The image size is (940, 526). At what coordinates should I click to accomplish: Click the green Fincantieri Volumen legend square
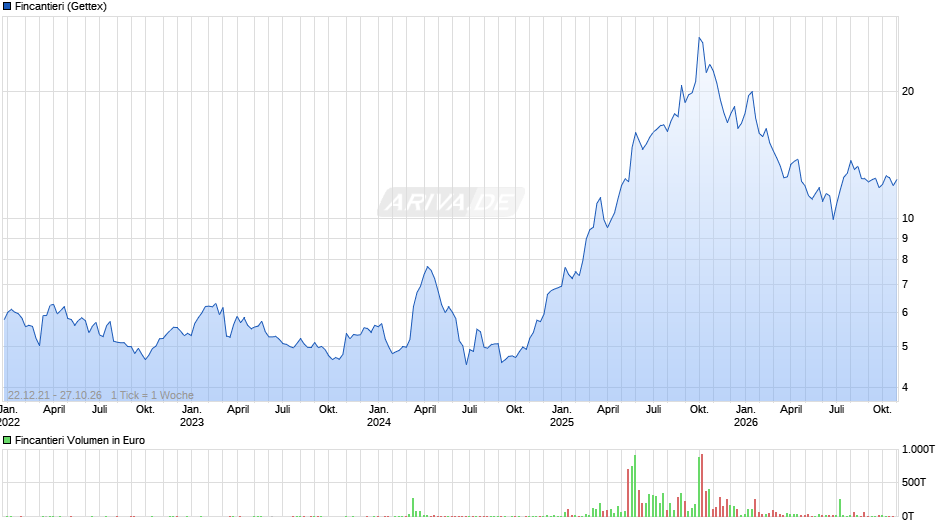7,440
